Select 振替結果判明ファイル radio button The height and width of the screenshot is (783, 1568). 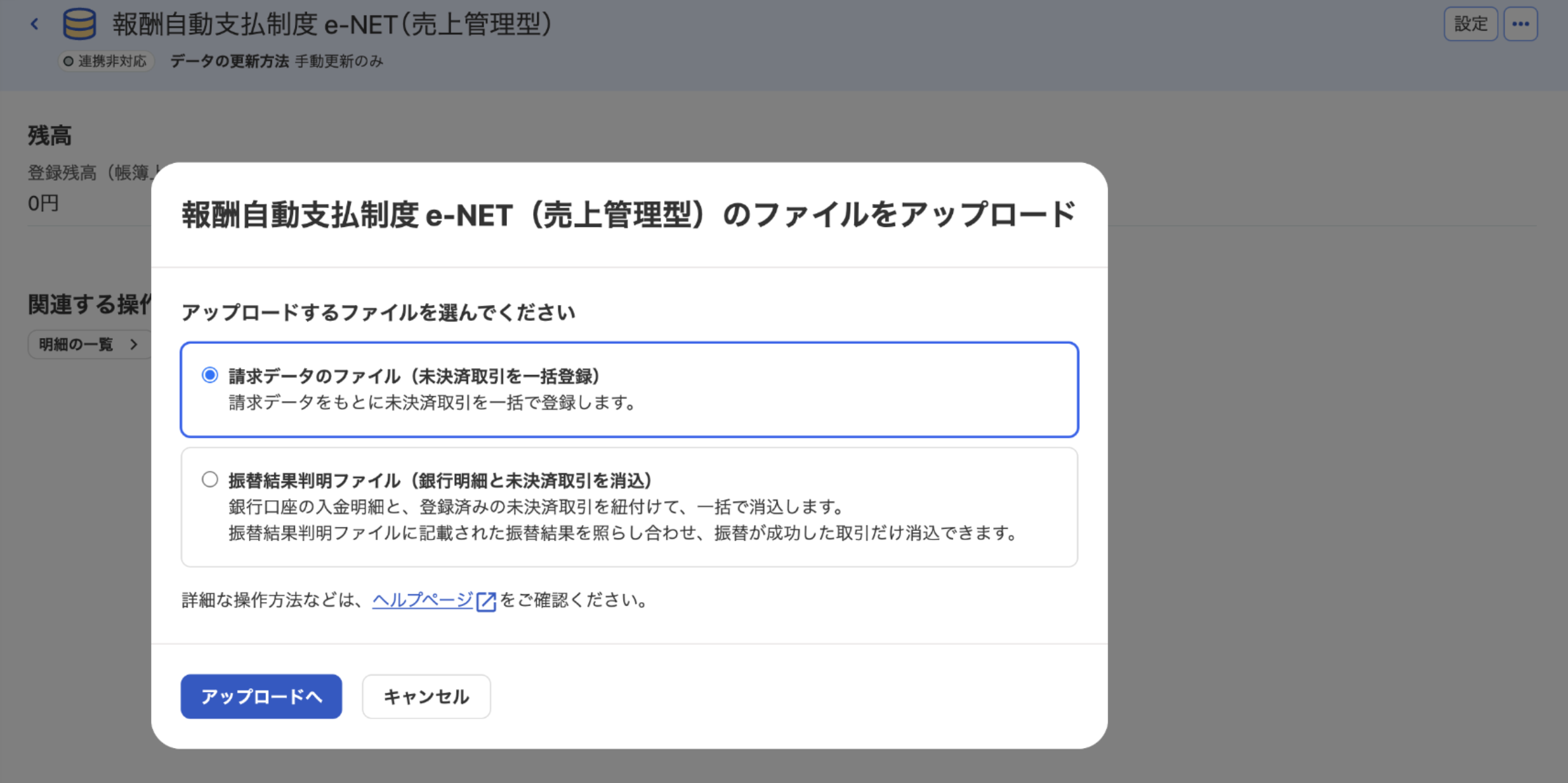click(210, 479)
